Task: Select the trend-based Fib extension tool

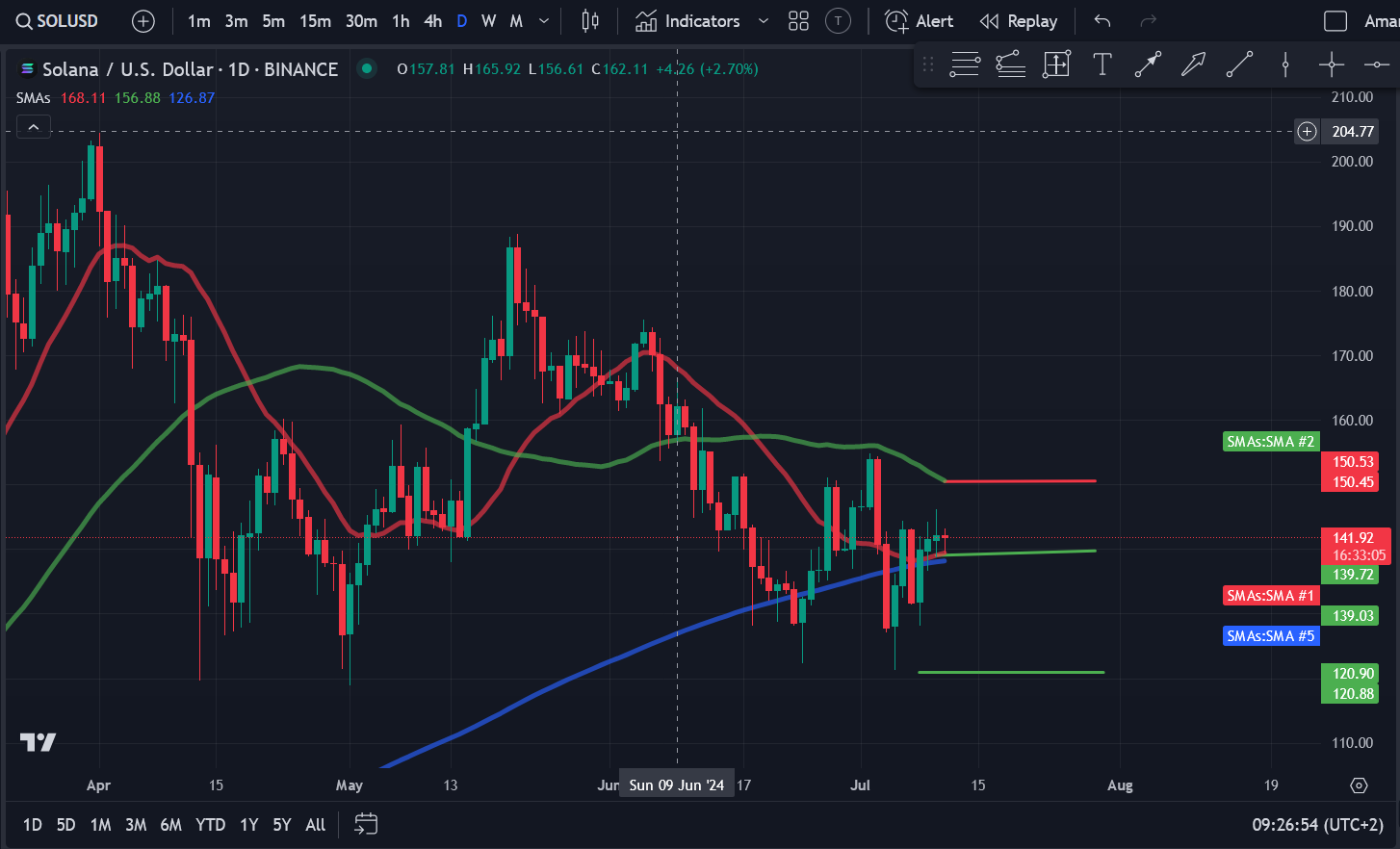Action: (x=1010, y=64)
